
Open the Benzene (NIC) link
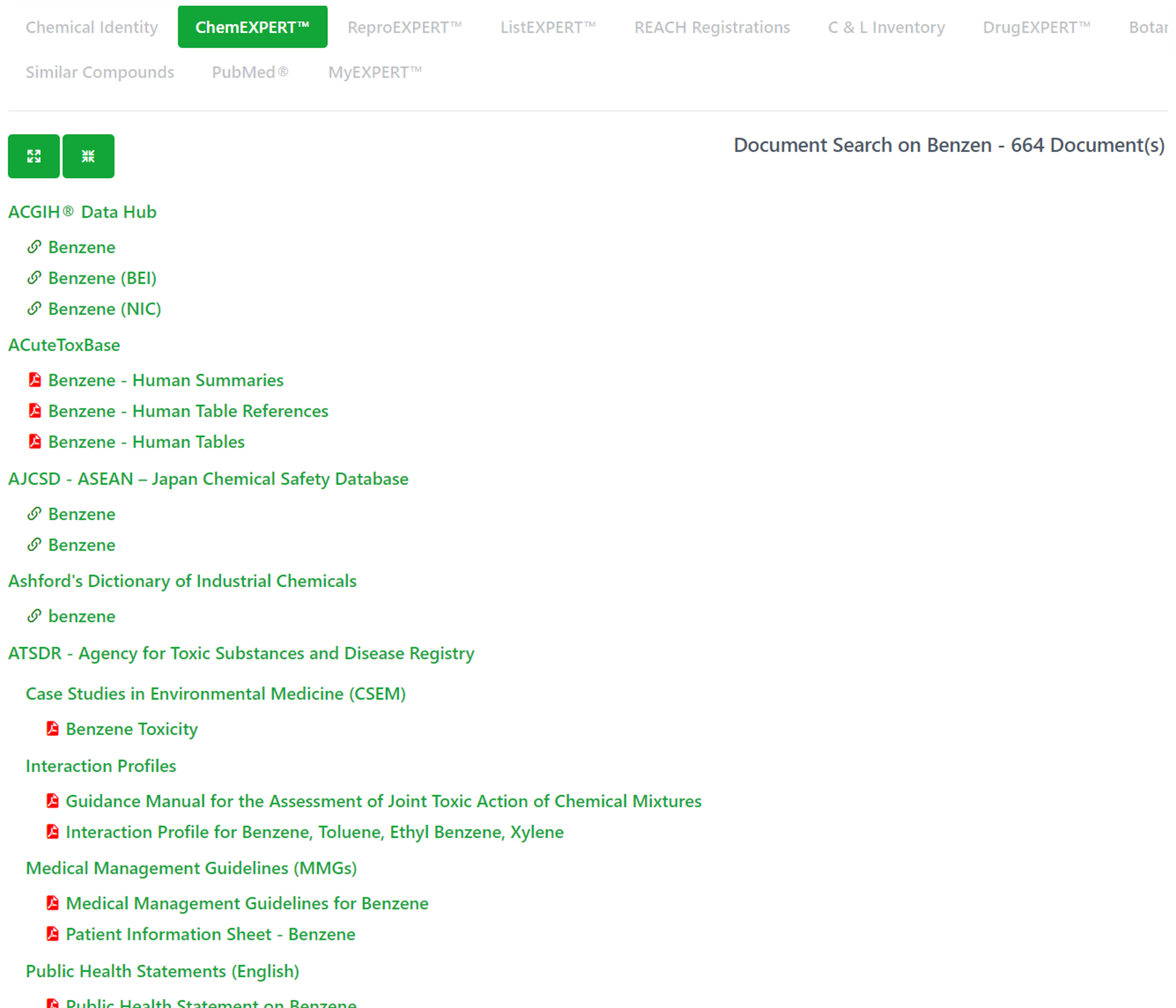click(105, 308)
